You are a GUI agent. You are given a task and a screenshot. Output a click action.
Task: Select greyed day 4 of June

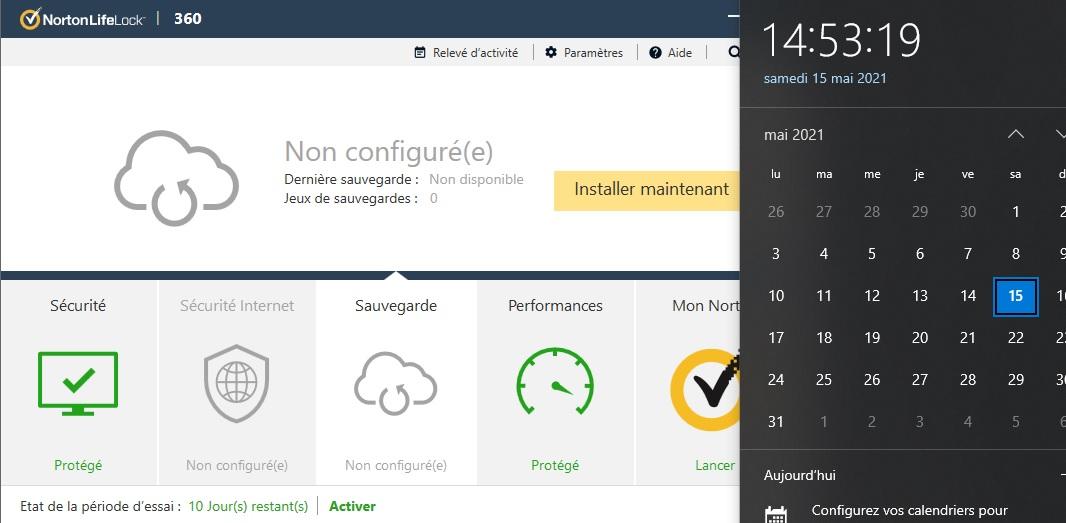pyautogui.click(x=968, y=422)
